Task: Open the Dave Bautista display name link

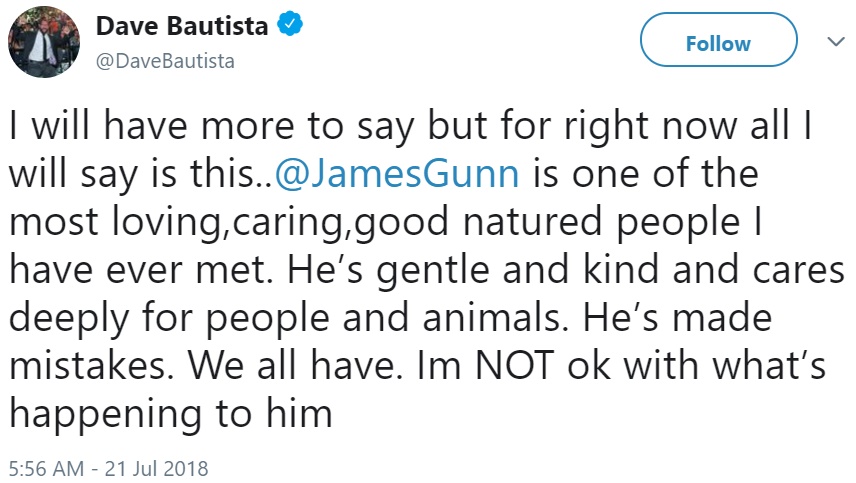Action: coord(182,26)
